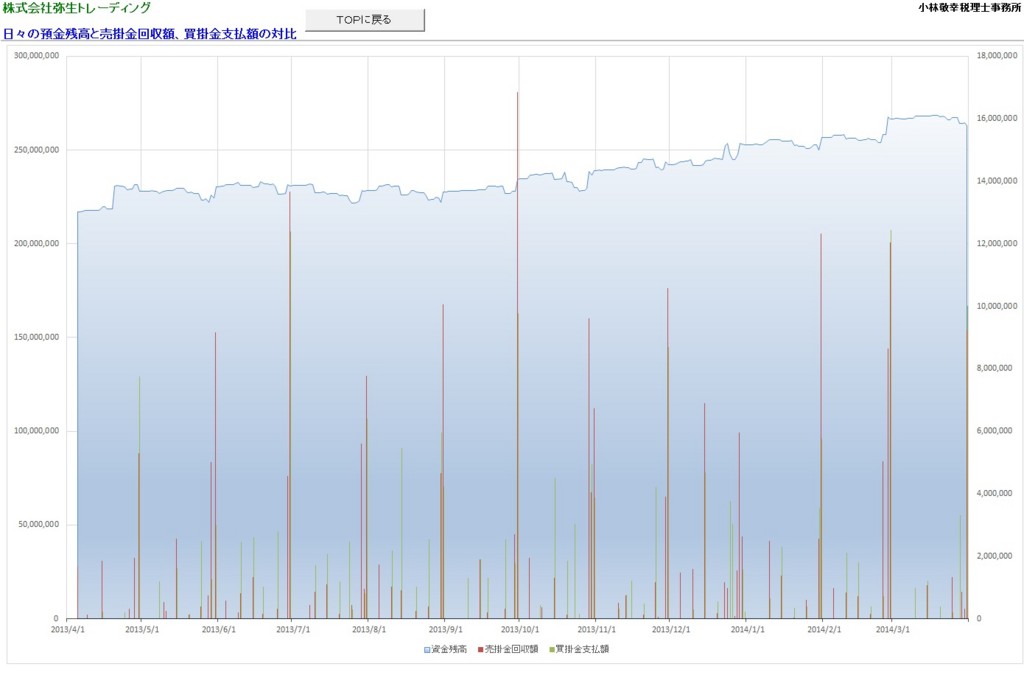Select the 資金残高 legend label
Image resolution: width=1024 pixels, height=678 pixels.
(x=449, y=649)
